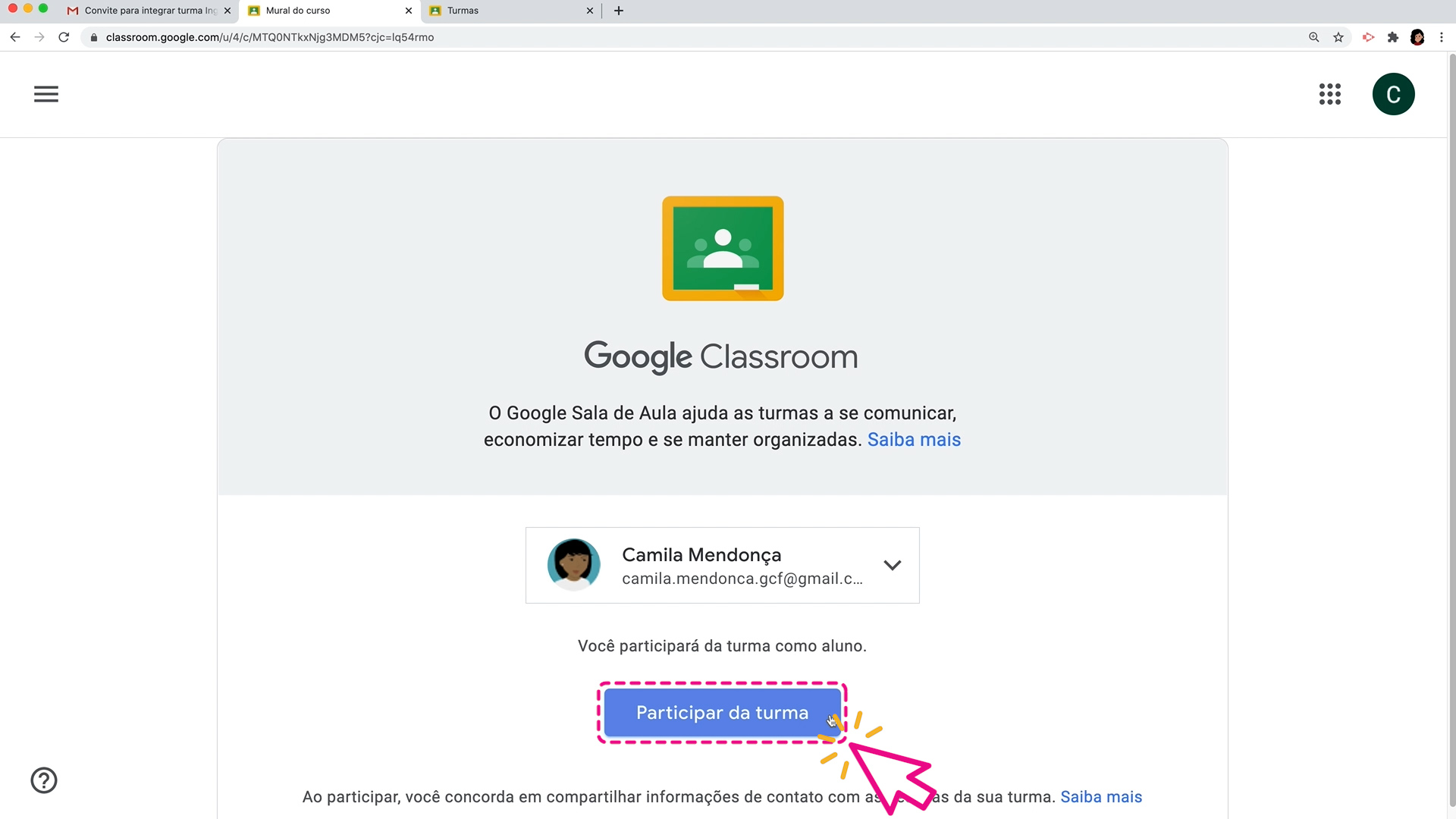Click the green account avatar circle
This screenshot has height=819, width=1456.
tap(1394, 94)
